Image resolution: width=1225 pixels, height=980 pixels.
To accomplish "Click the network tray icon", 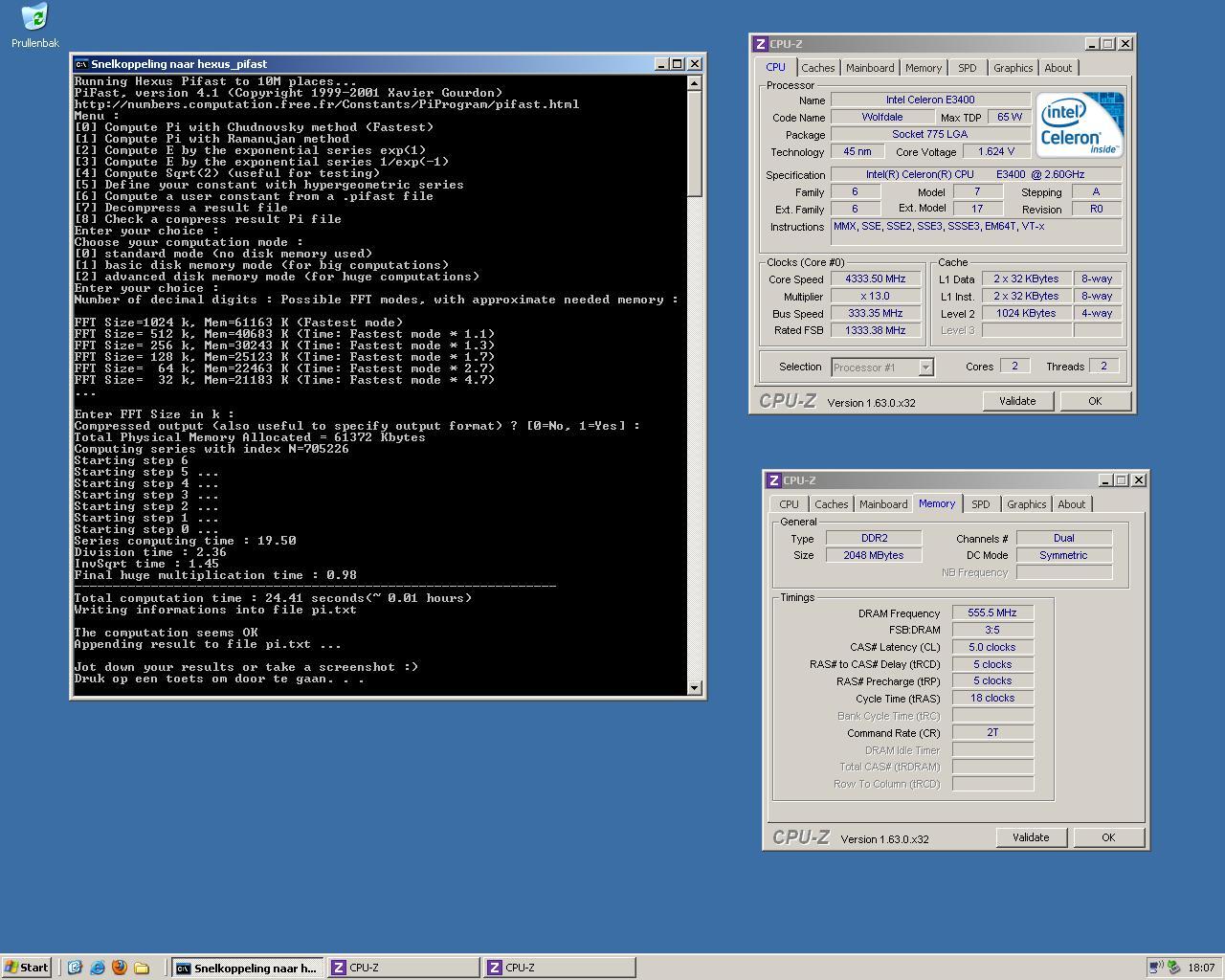I will pyautogui.click(x=1156, y=968).
